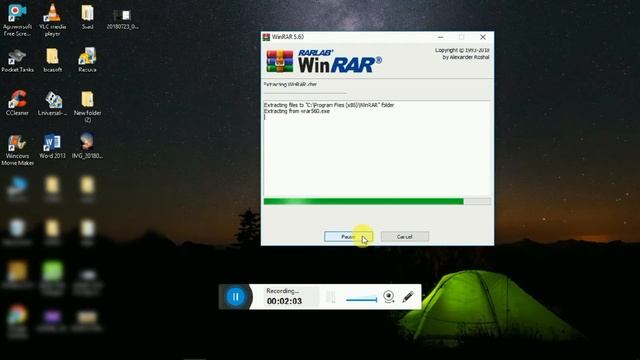Image resolution: width=640 pixels, height=360 pixels.
Task: Launch the Recuva desktop shortcut
Action: click(87, 60)
